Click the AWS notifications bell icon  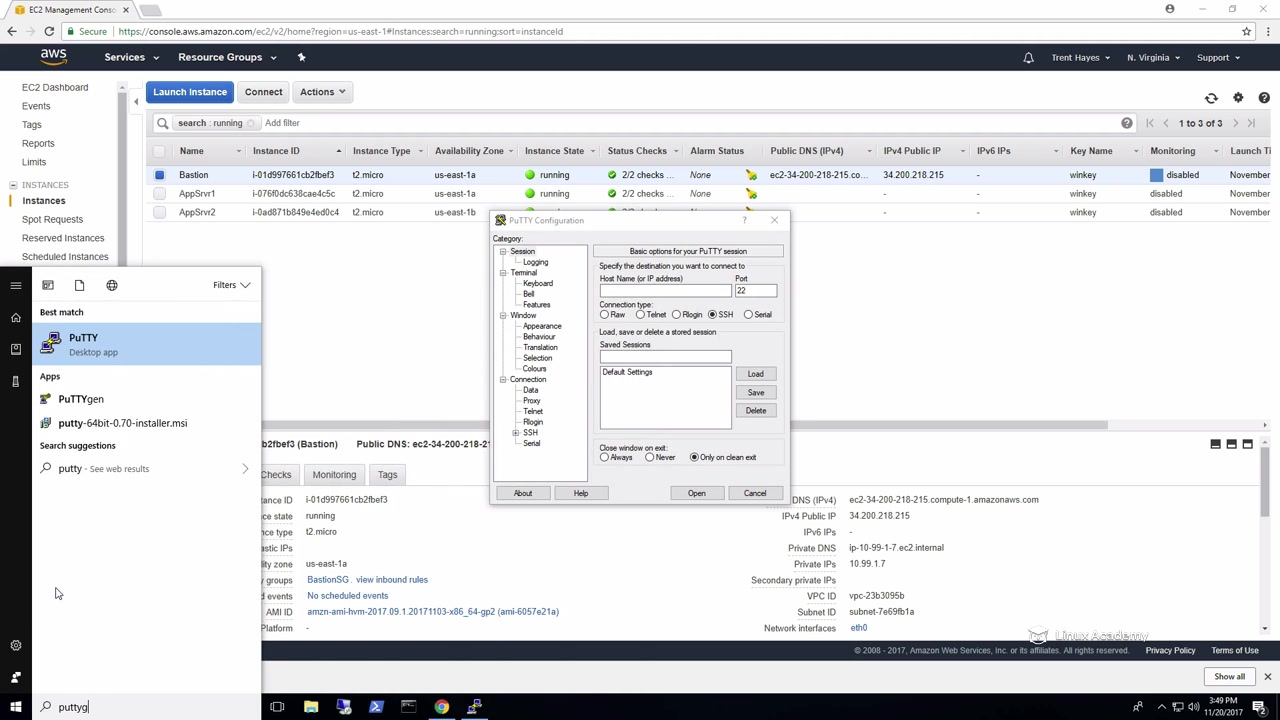coord(1028,58)
